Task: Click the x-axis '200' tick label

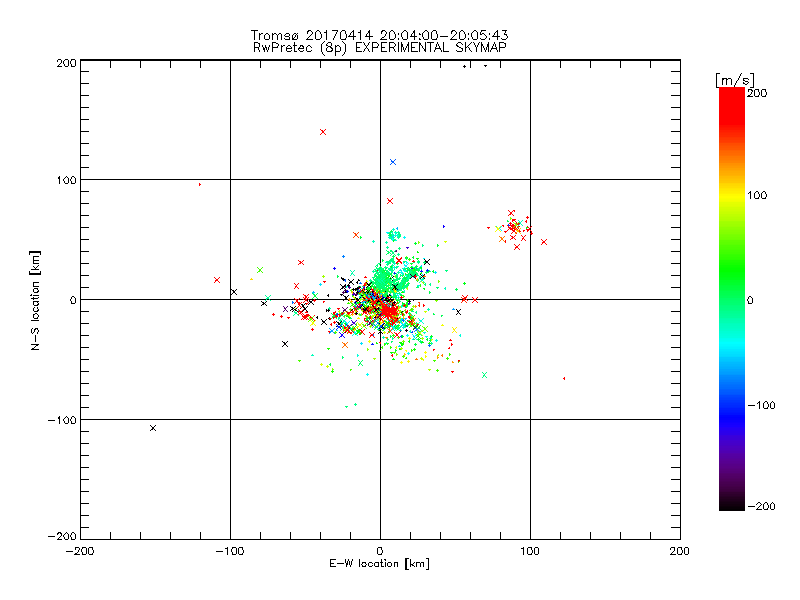Action: pos(680,551)
